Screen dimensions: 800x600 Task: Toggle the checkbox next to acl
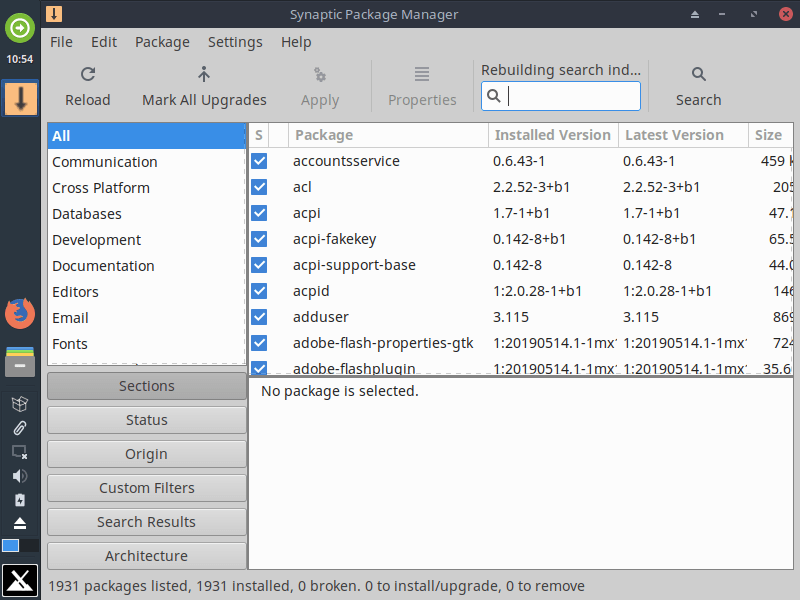pyautogui.click(x=259, y=187)
